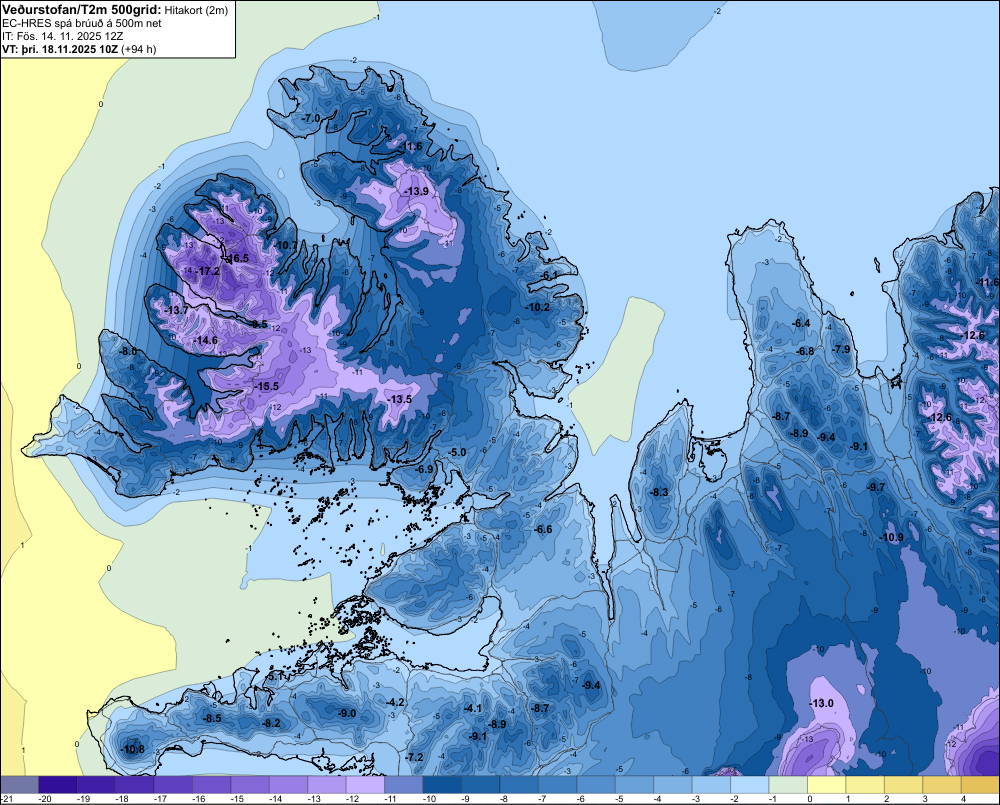Click the -8.7 label near -8.9 and -9.4
1000x805 pixels.
pos(781,417)
